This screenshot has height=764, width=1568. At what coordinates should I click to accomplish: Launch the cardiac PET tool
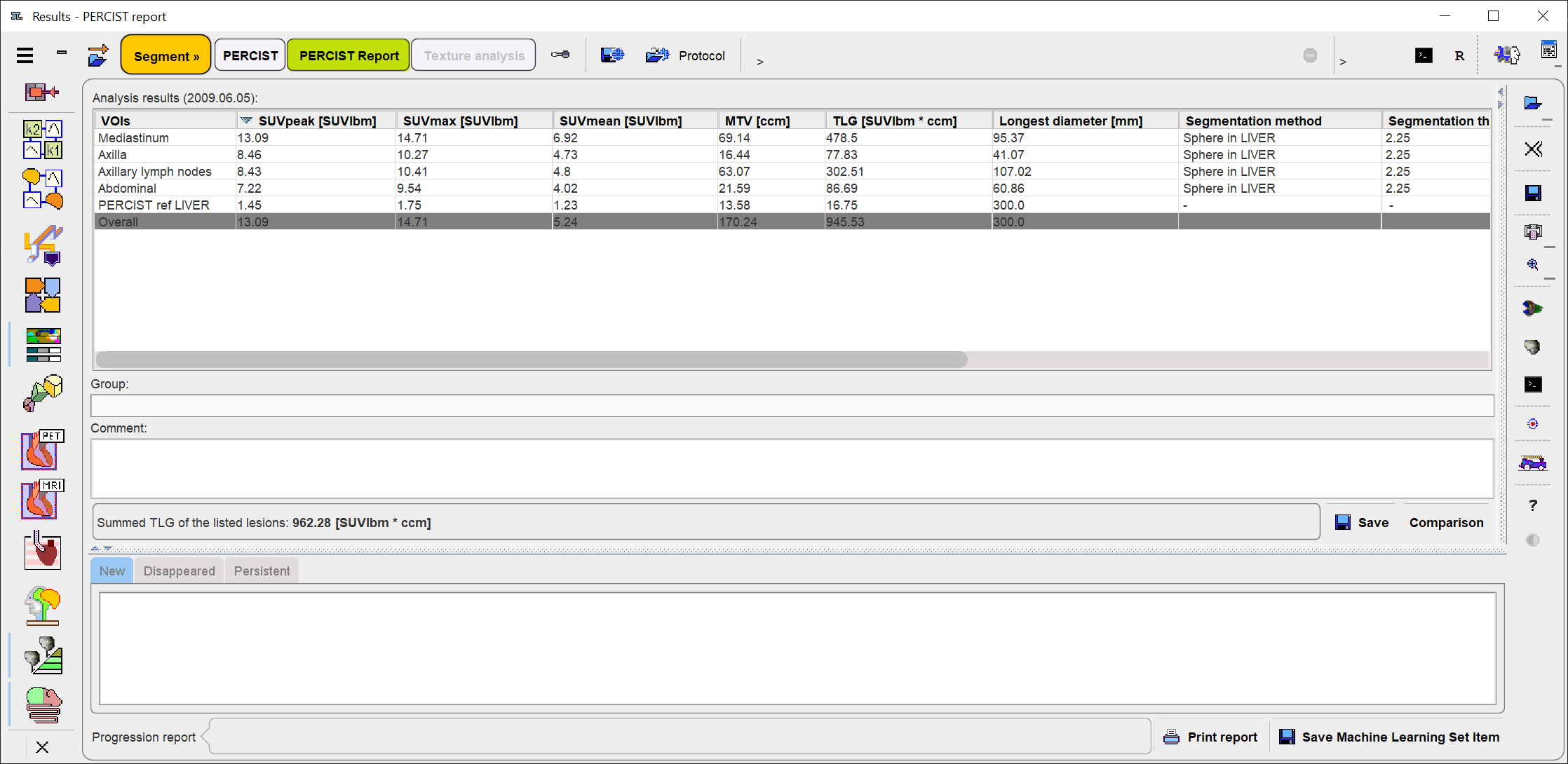pyautogui.click(x=43, y=450)
